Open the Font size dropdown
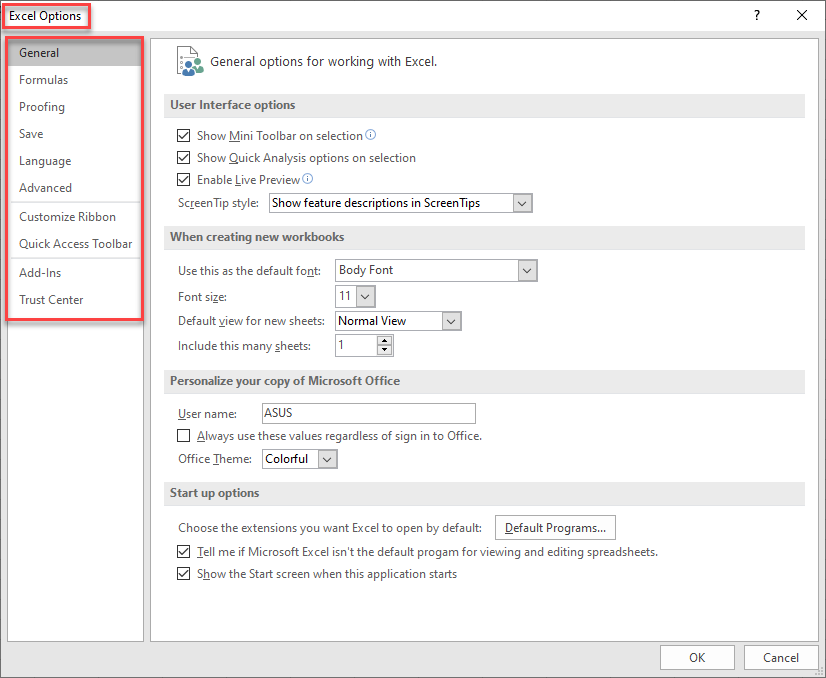This screenshot has height=678, width=826. (366, 297)
